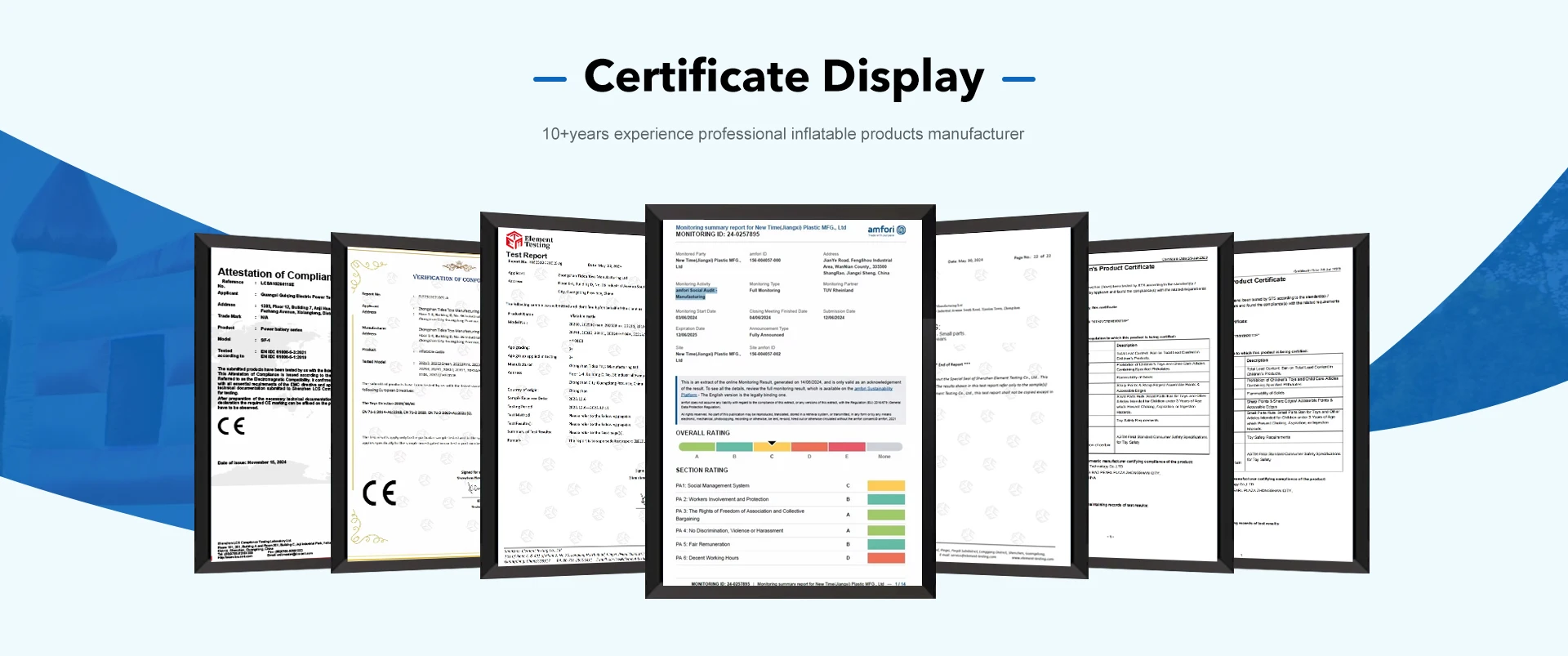Click the Element Testing logo
This screenshot has width=1568, height=656.
pyautogui.click(x=529, y=240)
